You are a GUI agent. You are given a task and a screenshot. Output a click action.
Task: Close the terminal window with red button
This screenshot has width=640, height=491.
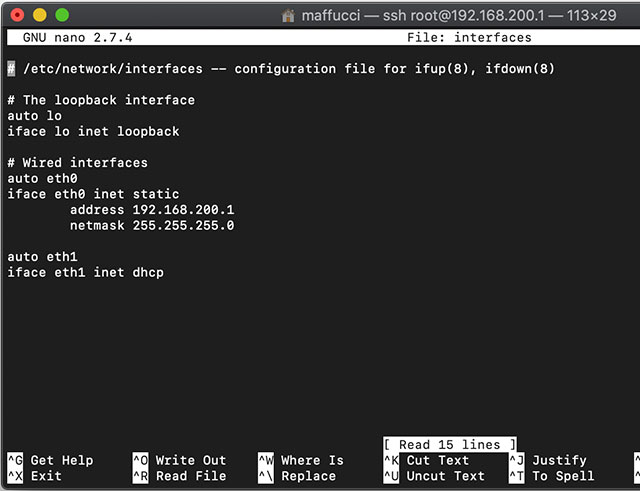(x=17, y=16)
